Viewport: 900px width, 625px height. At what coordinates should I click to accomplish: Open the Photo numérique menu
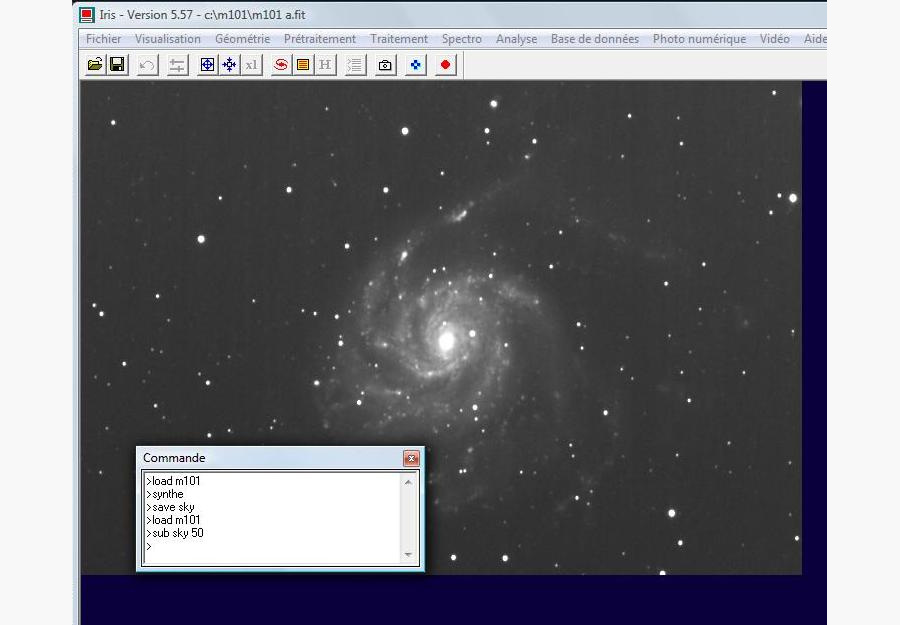click(699, 39)
